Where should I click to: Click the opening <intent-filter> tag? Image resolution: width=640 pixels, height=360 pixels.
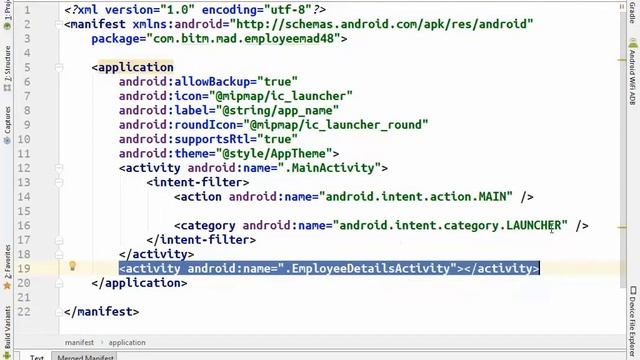click(198, 182)
